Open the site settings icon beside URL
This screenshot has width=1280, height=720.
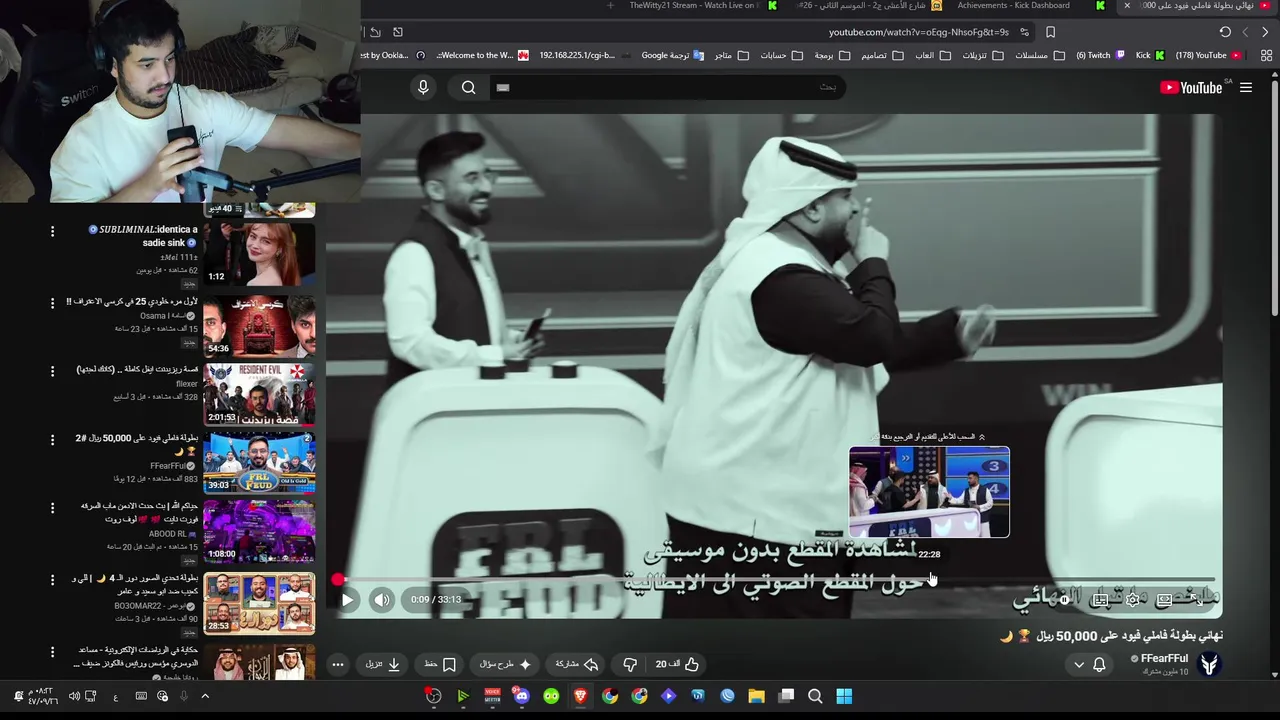tap(1024, 32)
